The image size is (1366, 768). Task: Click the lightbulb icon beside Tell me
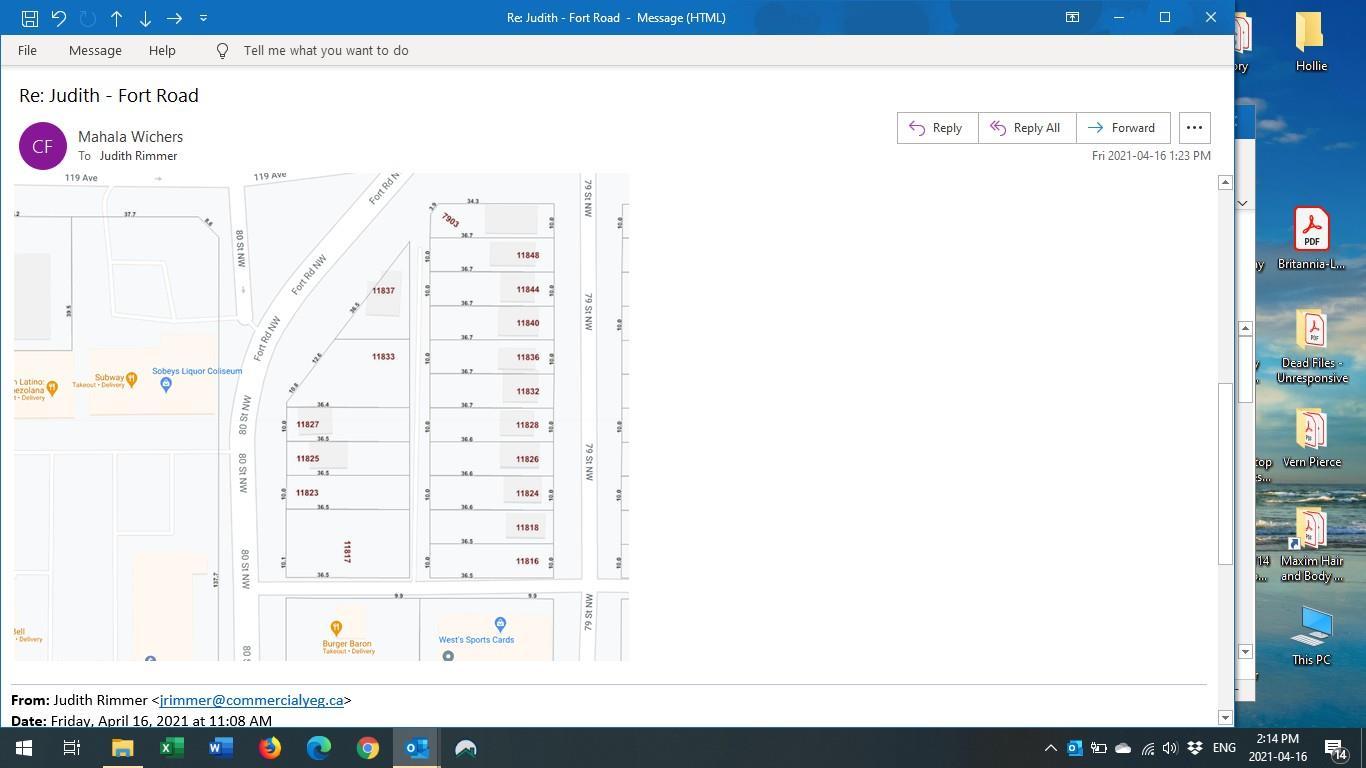tap(222, 50)
